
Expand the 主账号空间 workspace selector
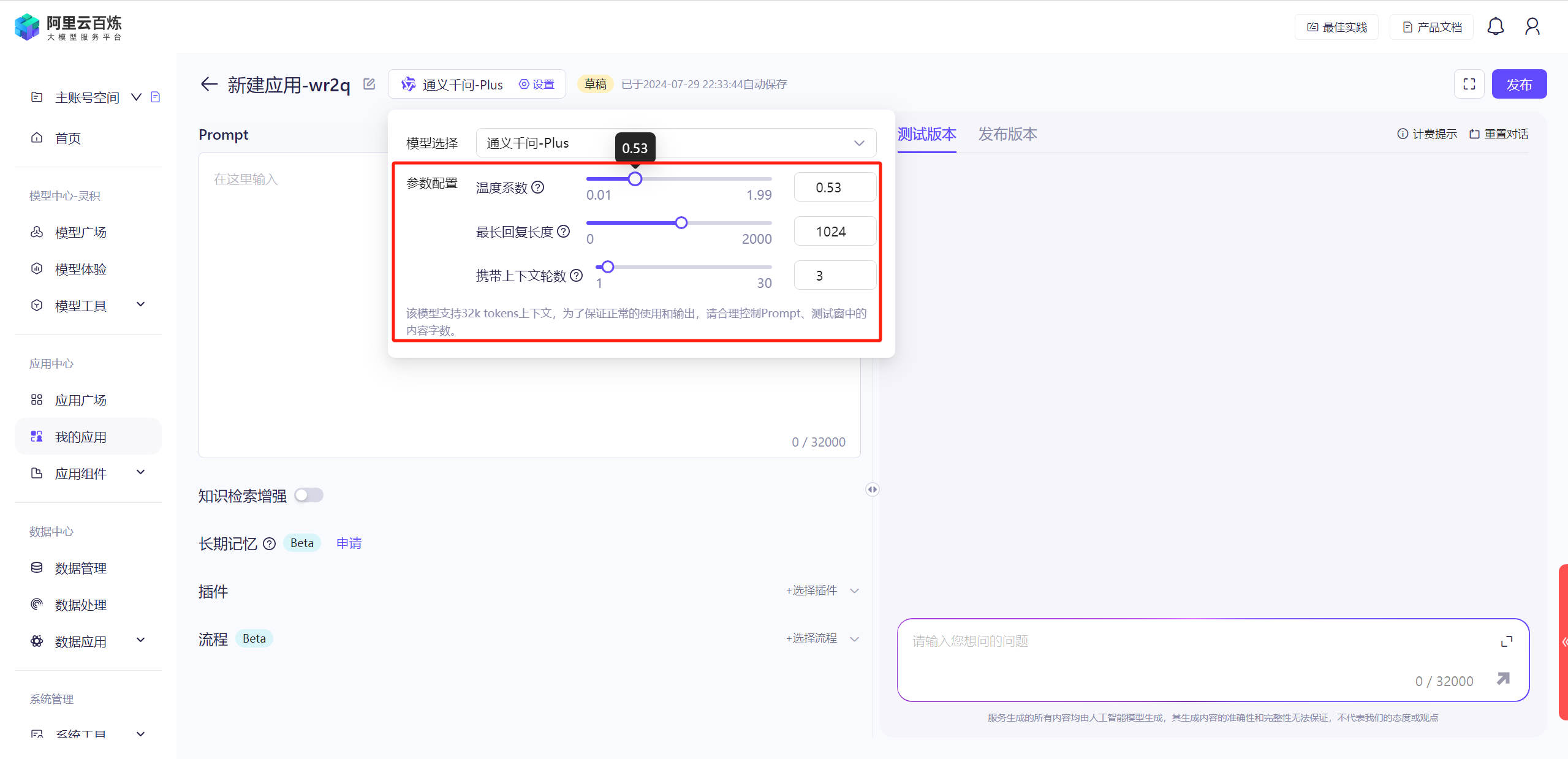click(x=136, y=97)
